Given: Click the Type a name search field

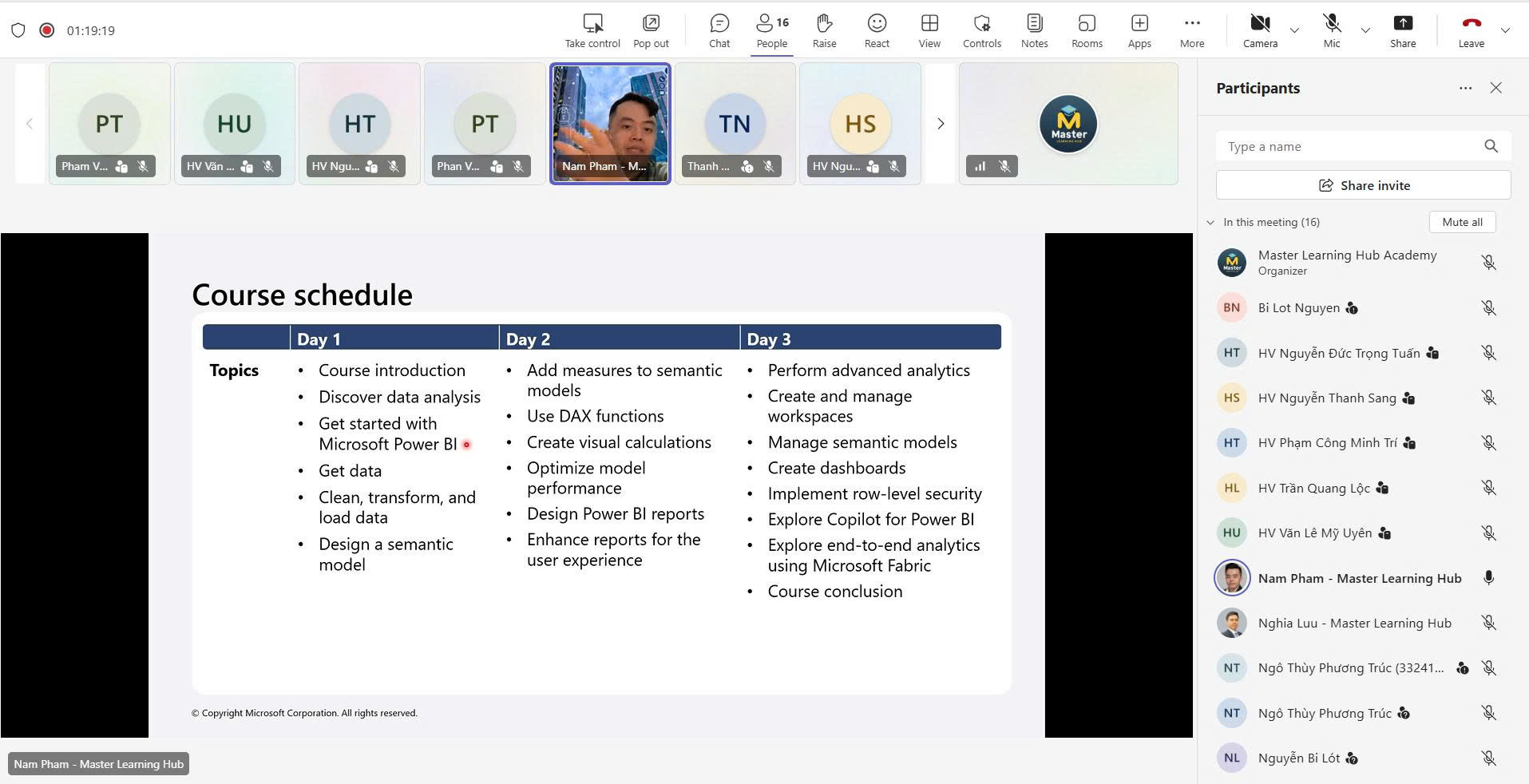Looking at the screenshot, I should 1349,146.
